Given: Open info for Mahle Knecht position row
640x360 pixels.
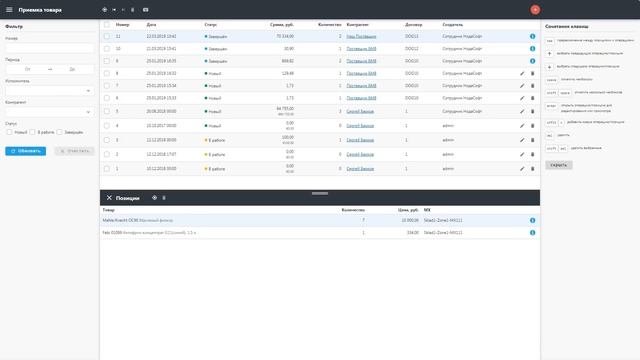Looking at the screenshot, I should click(532, 220).
